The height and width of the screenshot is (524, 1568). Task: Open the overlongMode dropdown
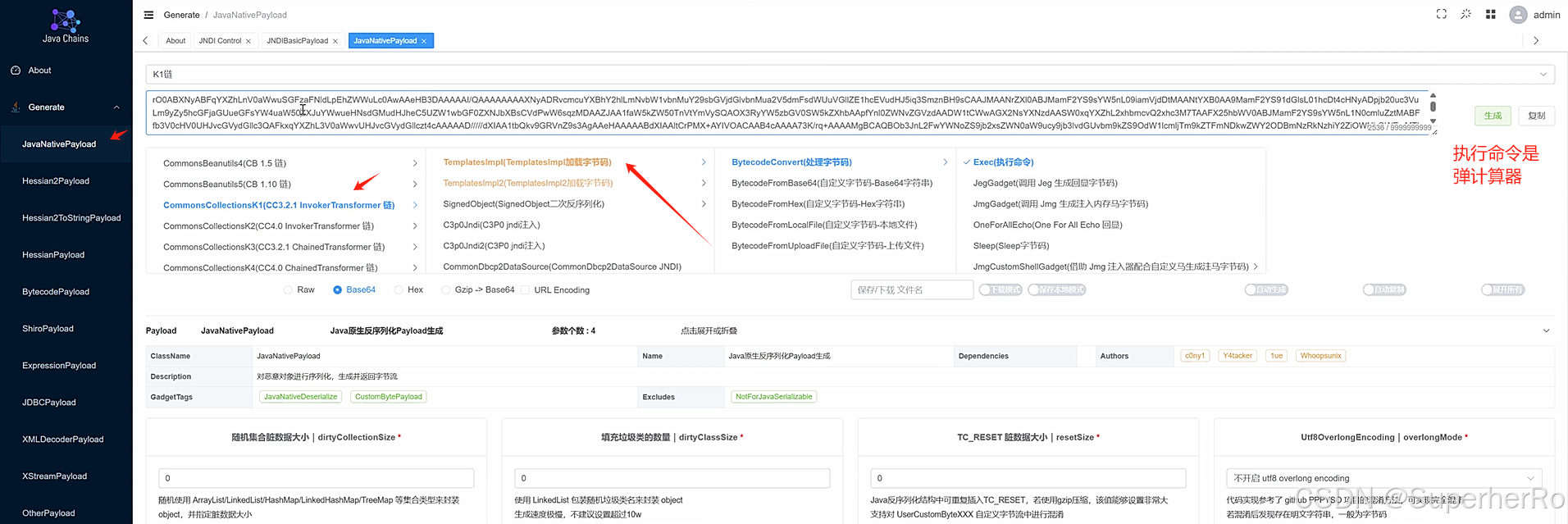[x=1383, y=478]
